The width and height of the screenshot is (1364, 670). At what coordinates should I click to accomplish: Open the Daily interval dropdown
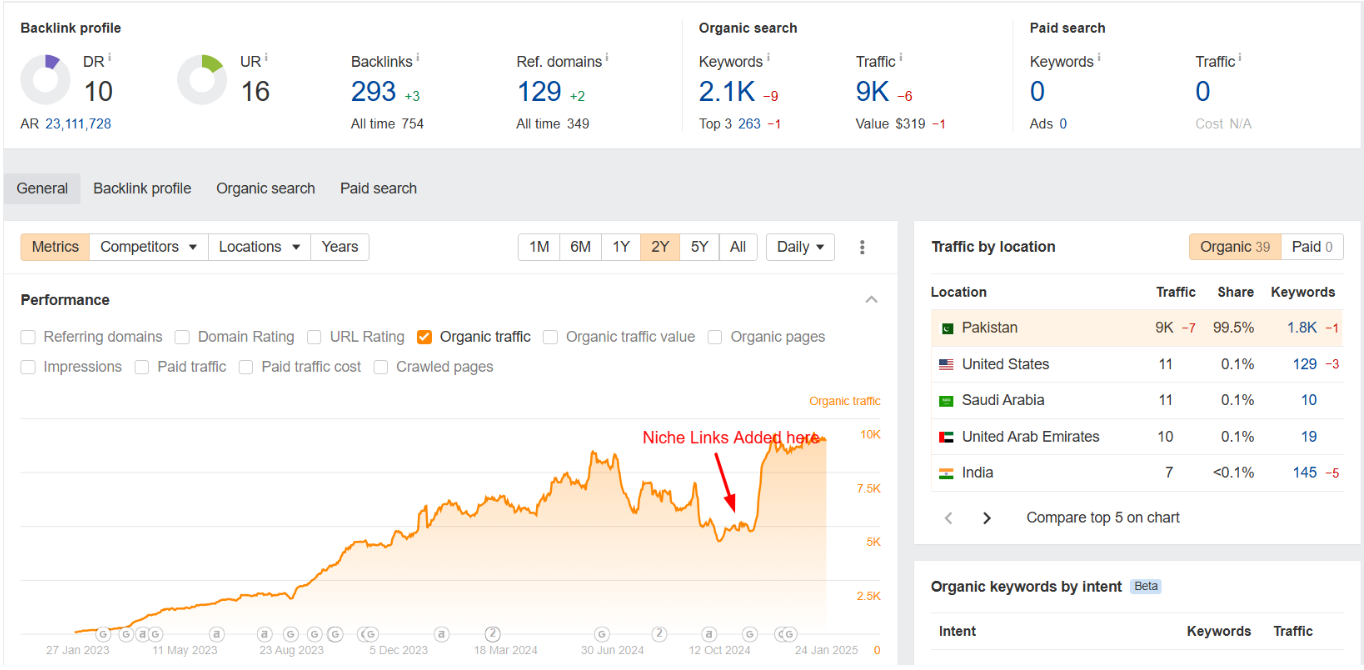(x=800, y=247)
